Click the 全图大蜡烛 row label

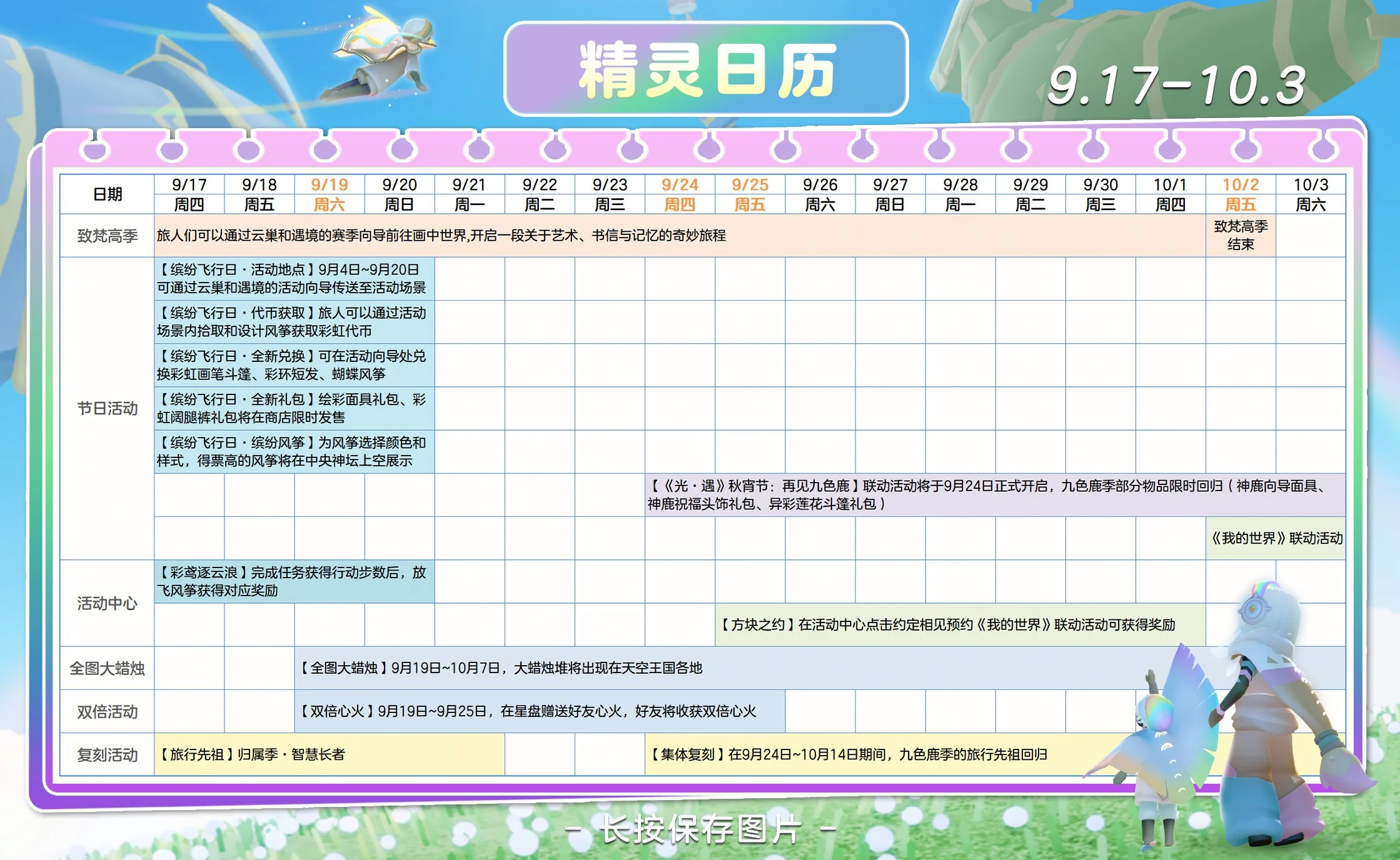point(107,668)
